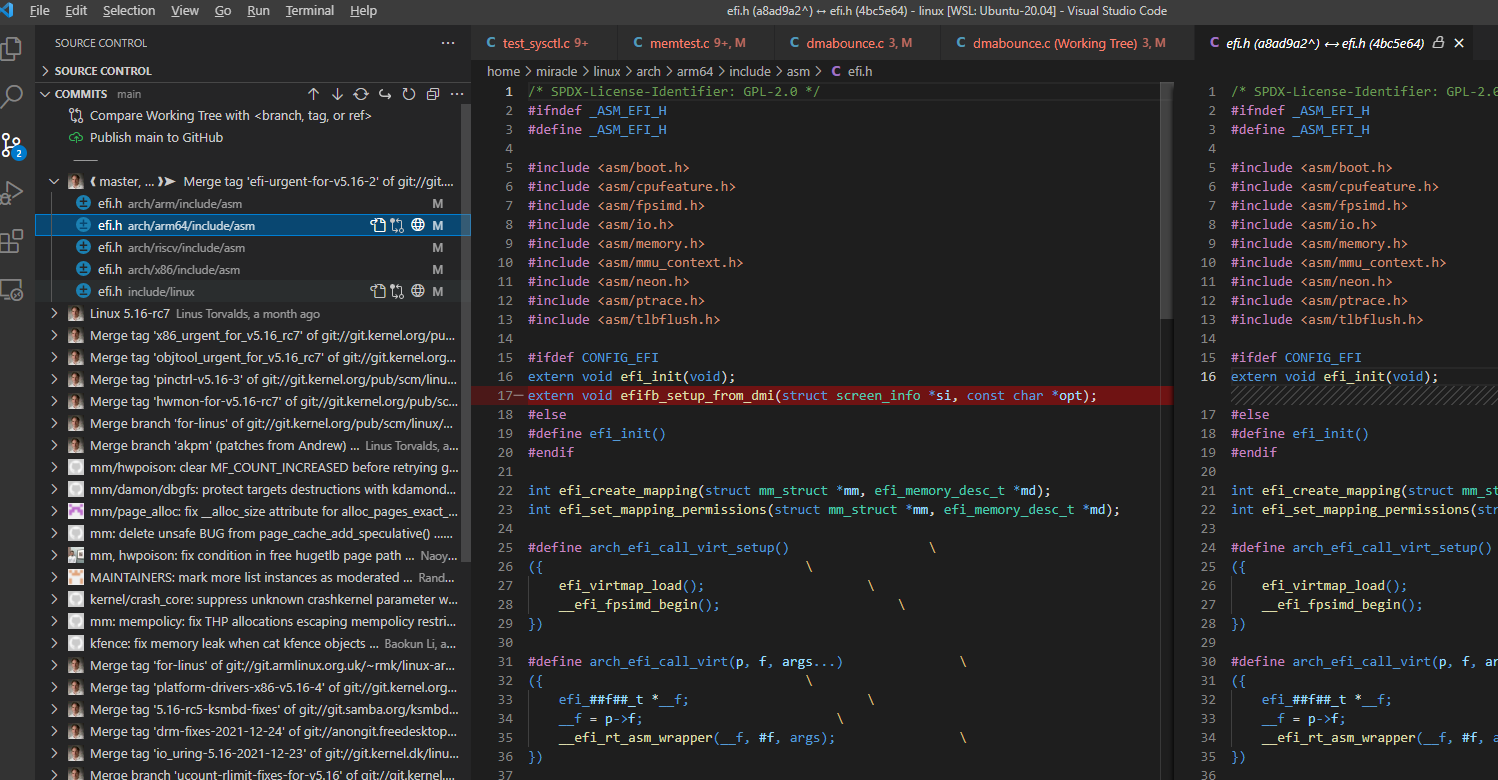Open the Remote Explorer view
The image size is (1498, 780).
12,289
